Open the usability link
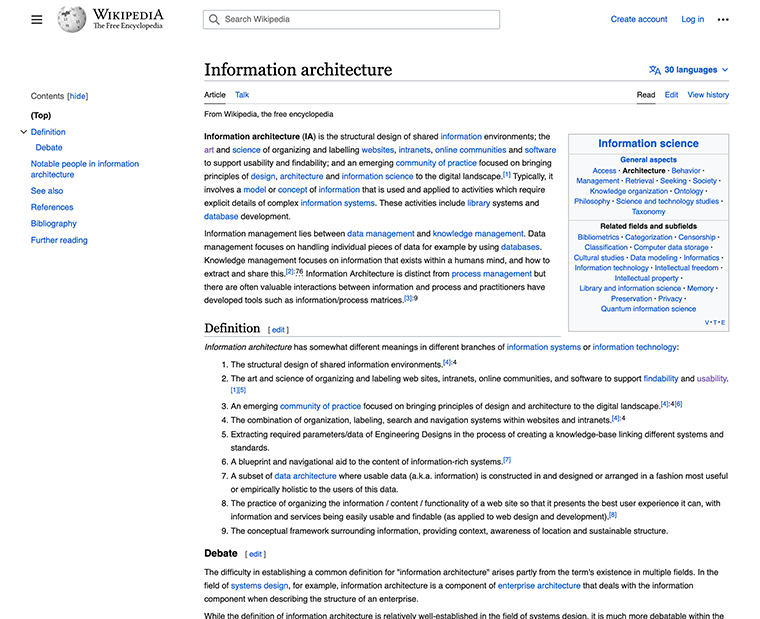Screen dimensions: 760x619 point(712,379)
